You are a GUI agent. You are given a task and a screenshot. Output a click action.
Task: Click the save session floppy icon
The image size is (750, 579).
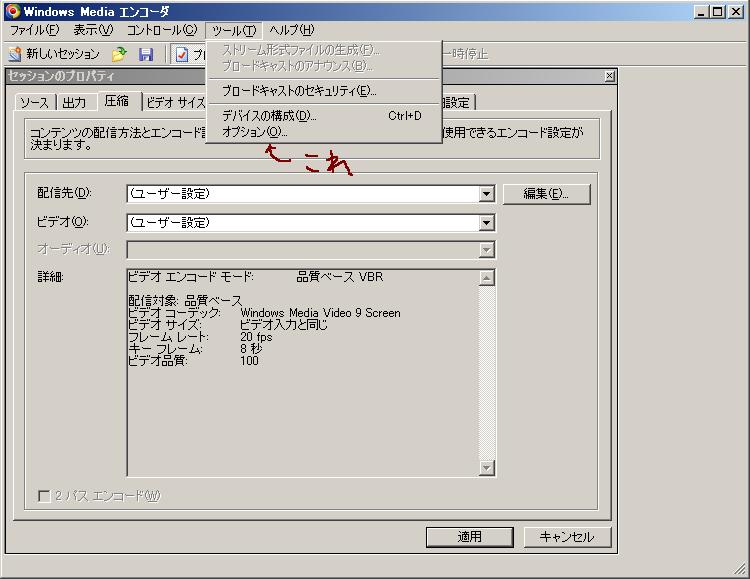coord(146,54)
